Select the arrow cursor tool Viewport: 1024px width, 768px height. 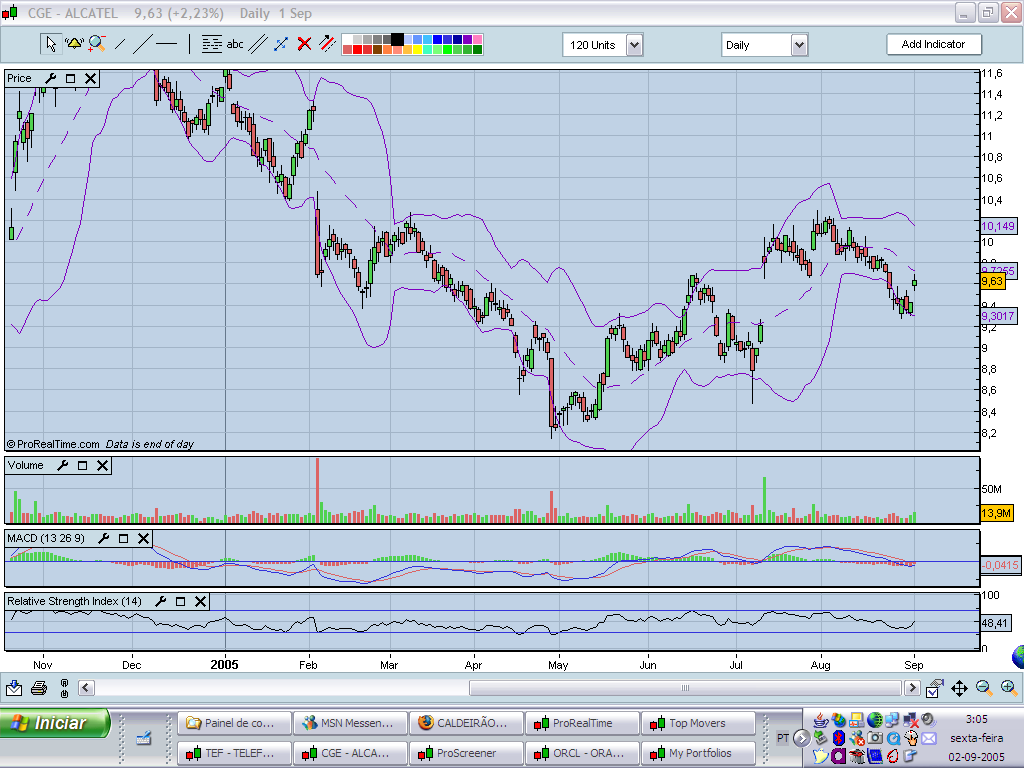[x=50, y=44]
